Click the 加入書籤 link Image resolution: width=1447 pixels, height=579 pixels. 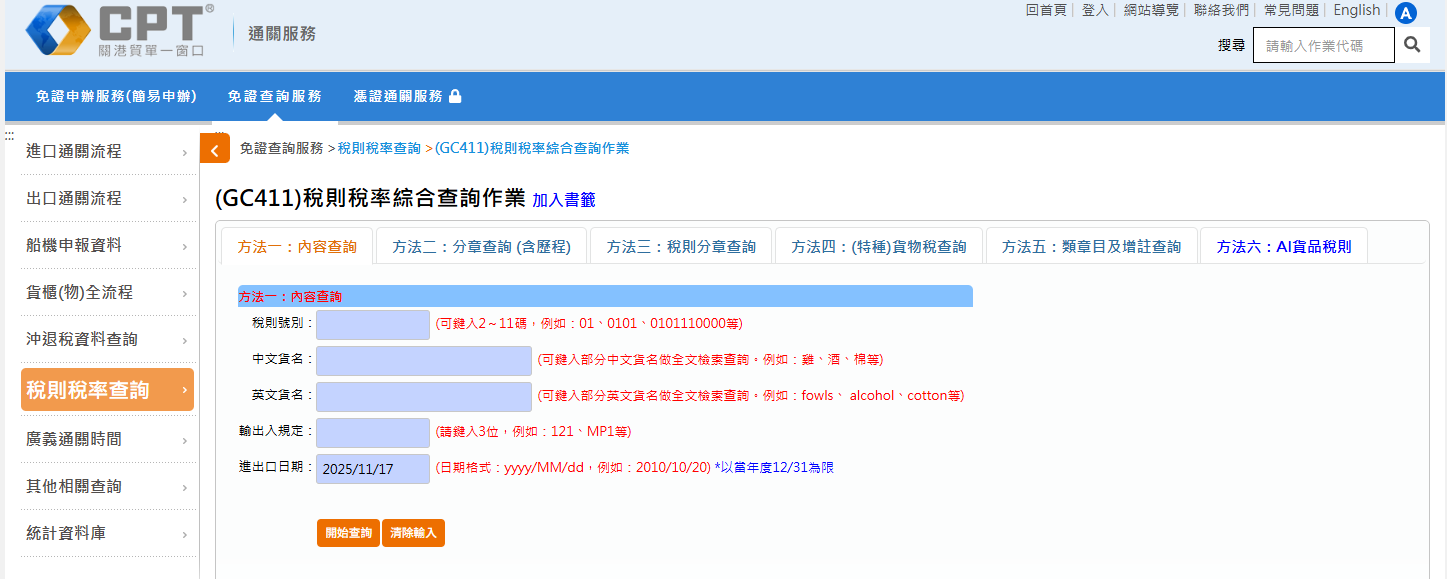[x=563, y=200]
